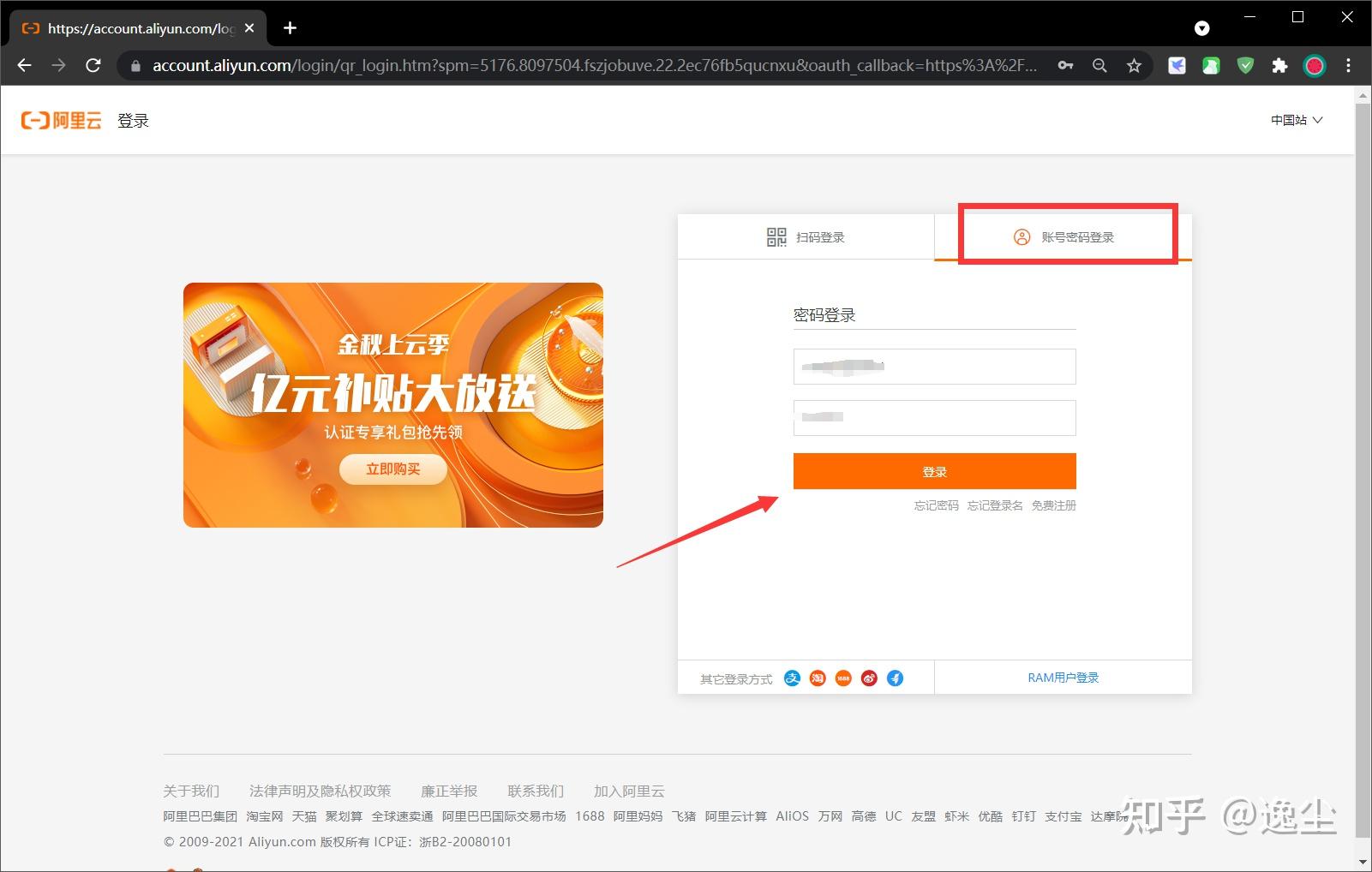
Task: Click the 免费注册 link
Action: click(x=1053, y=505)
